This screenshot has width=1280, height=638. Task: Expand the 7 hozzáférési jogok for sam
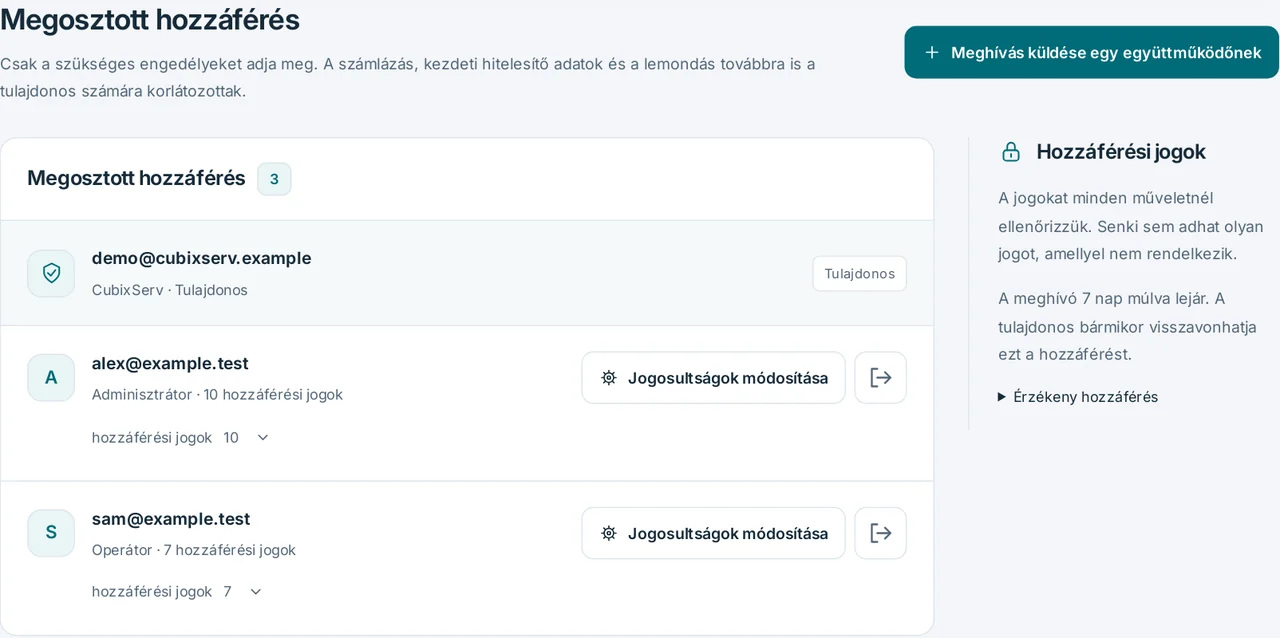click(x=177, y=591)
